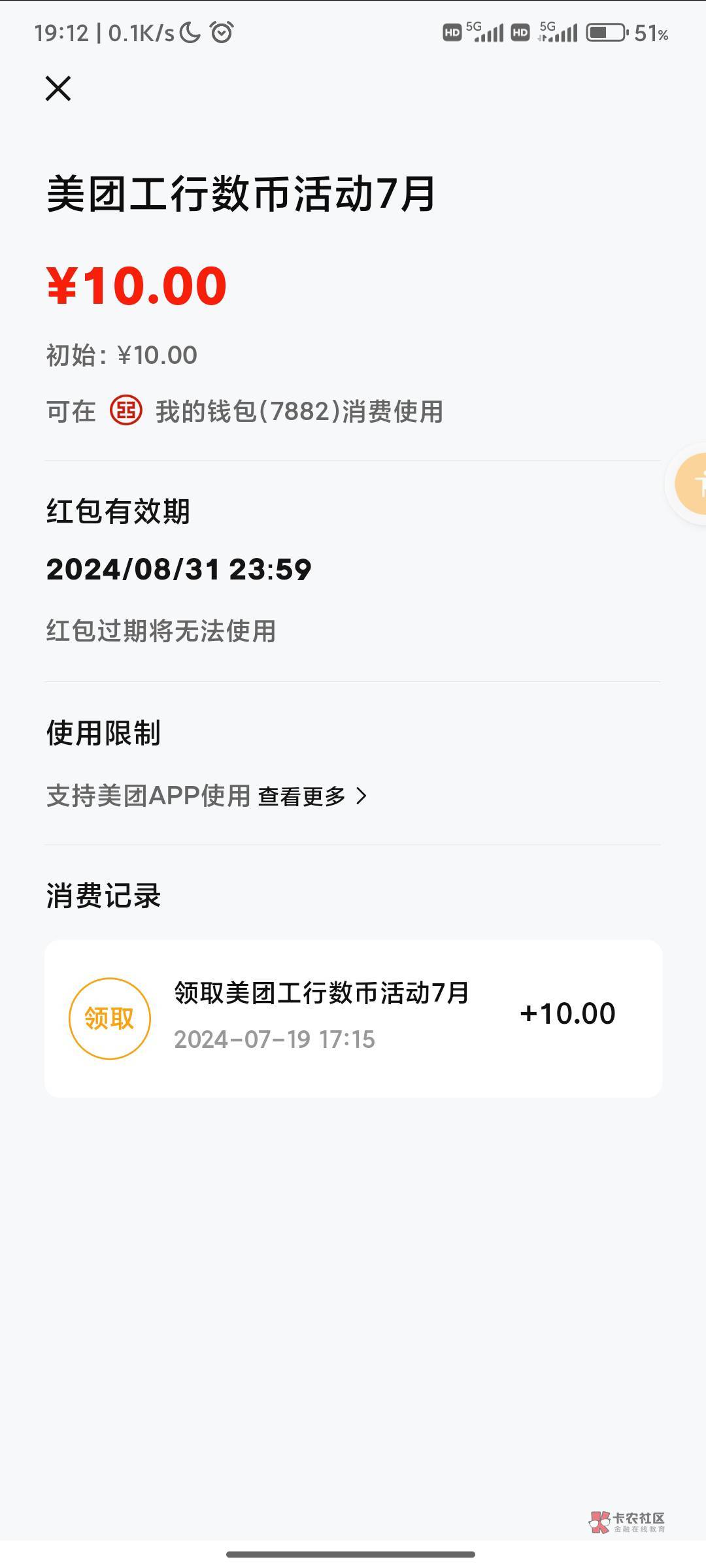
Task: Click the 卡农社区 watermark logo
Action: 626,1522
